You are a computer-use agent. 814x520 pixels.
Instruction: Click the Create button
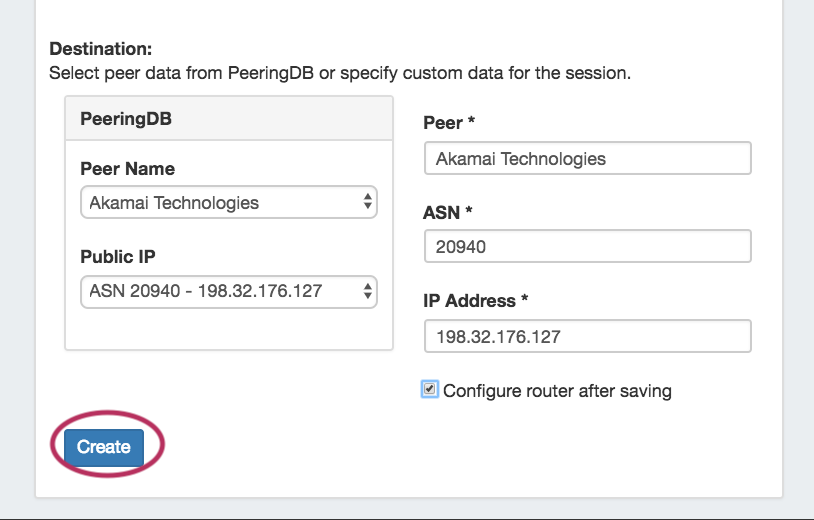(x=104, y=447)
